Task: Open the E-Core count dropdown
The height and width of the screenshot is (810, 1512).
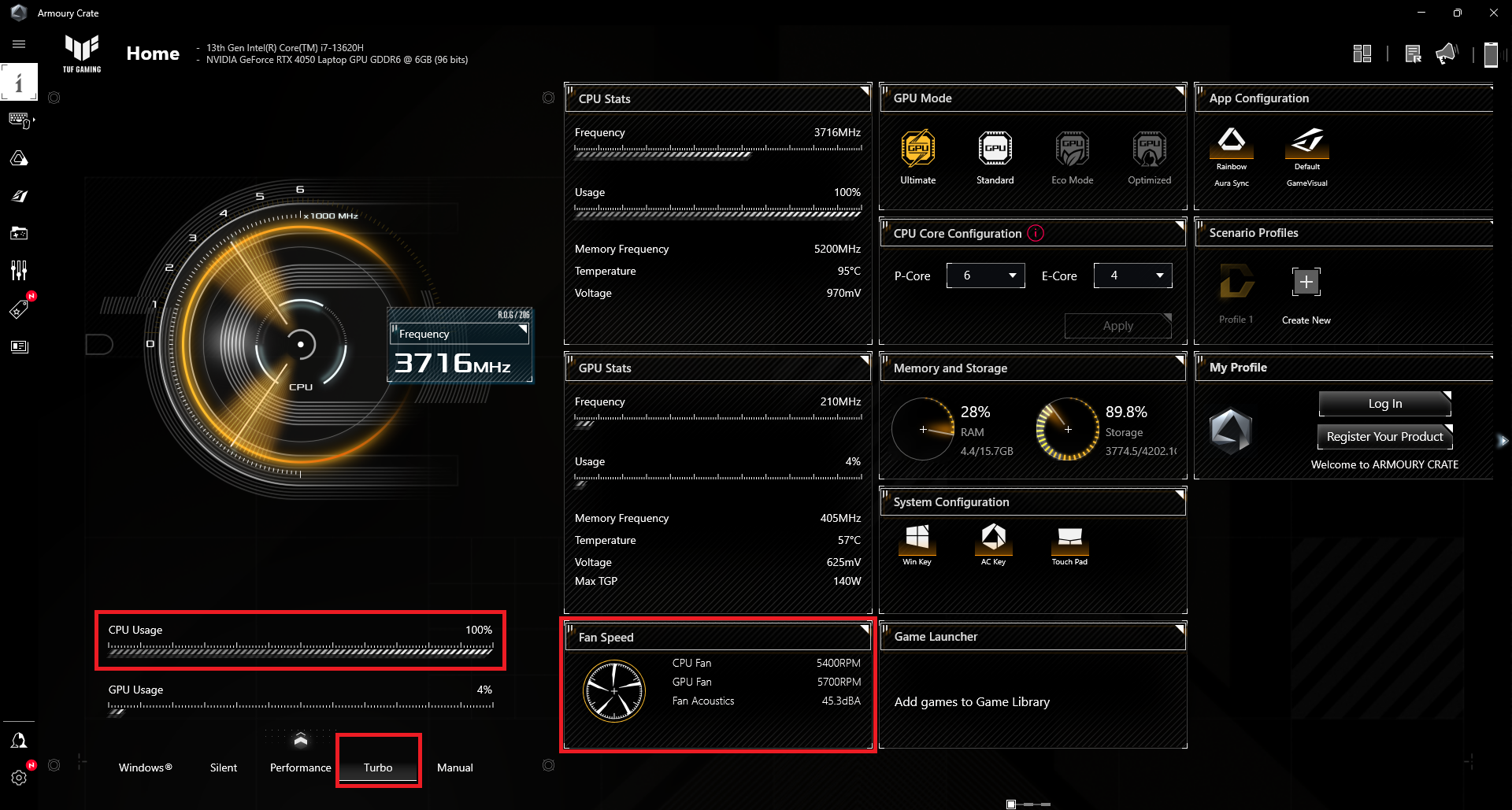Action: point(1132,276)
